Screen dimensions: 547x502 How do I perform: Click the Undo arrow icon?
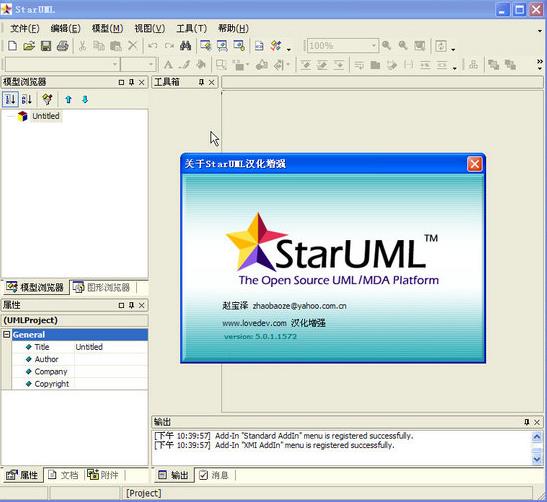(152, 46)
